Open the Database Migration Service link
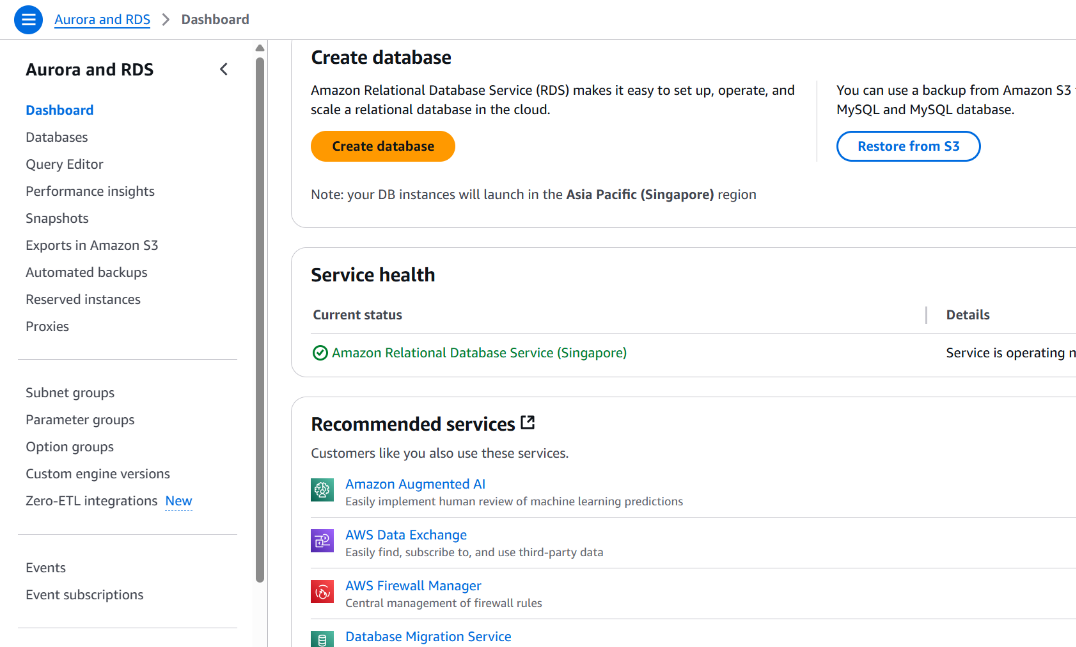 pyautogui.click(x=428, y=637)
